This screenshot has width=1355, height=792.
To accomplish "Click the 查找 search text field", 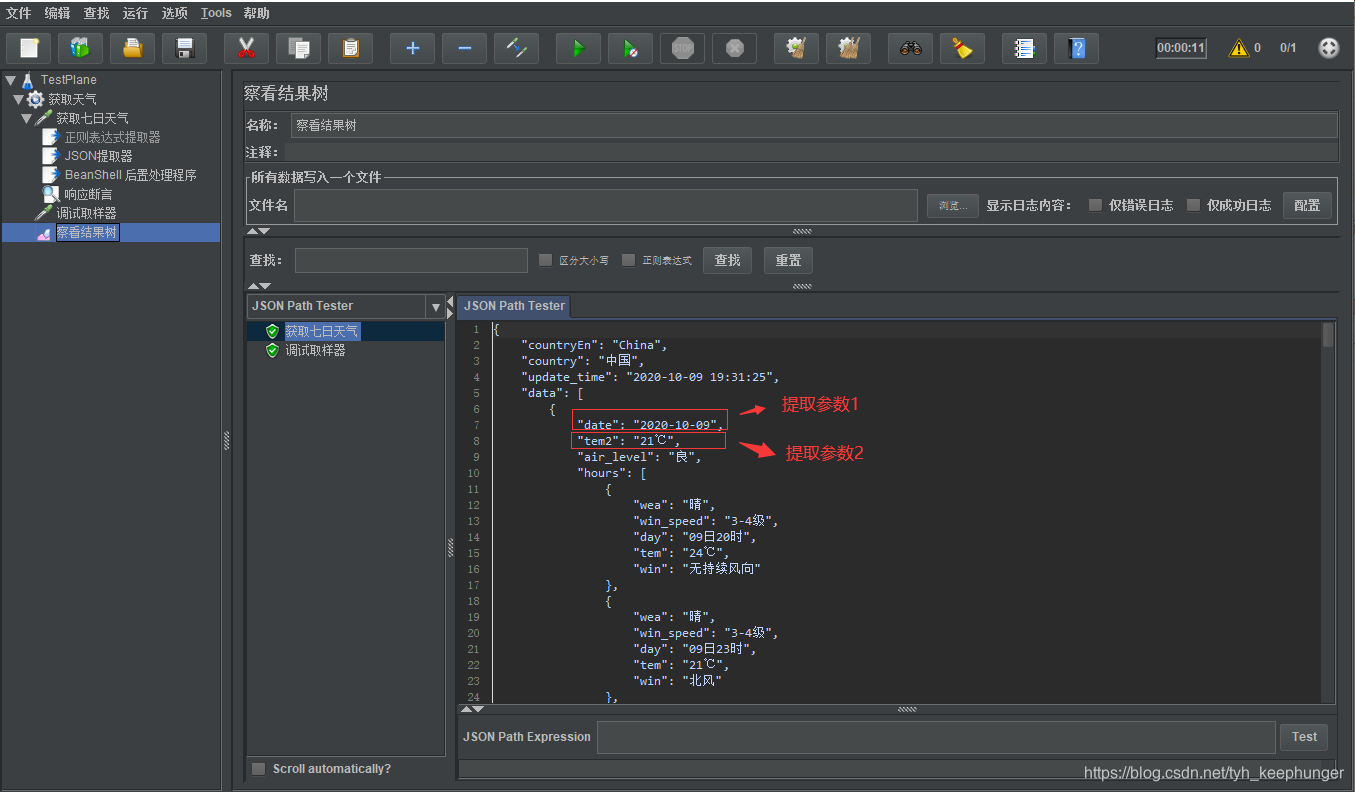I will pyautogui.click(x=411, y=260).
